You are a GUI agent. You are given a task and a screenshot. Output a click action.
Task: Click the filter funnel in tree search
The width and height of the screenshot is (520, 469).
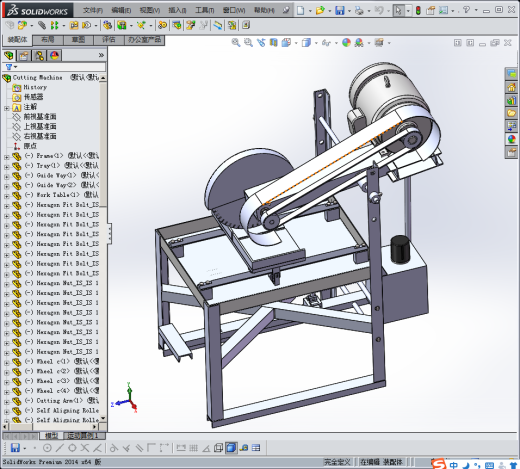click(x=9, y=67)
